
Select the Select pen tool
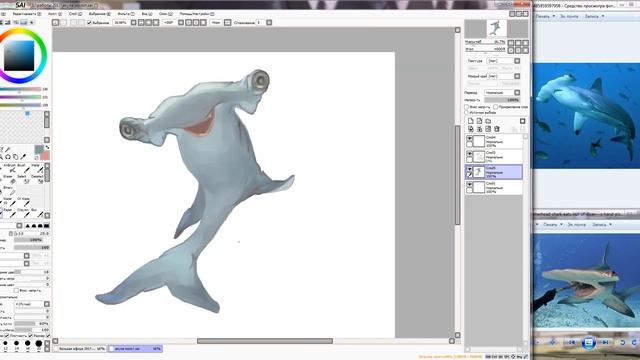tap(23, 179)
